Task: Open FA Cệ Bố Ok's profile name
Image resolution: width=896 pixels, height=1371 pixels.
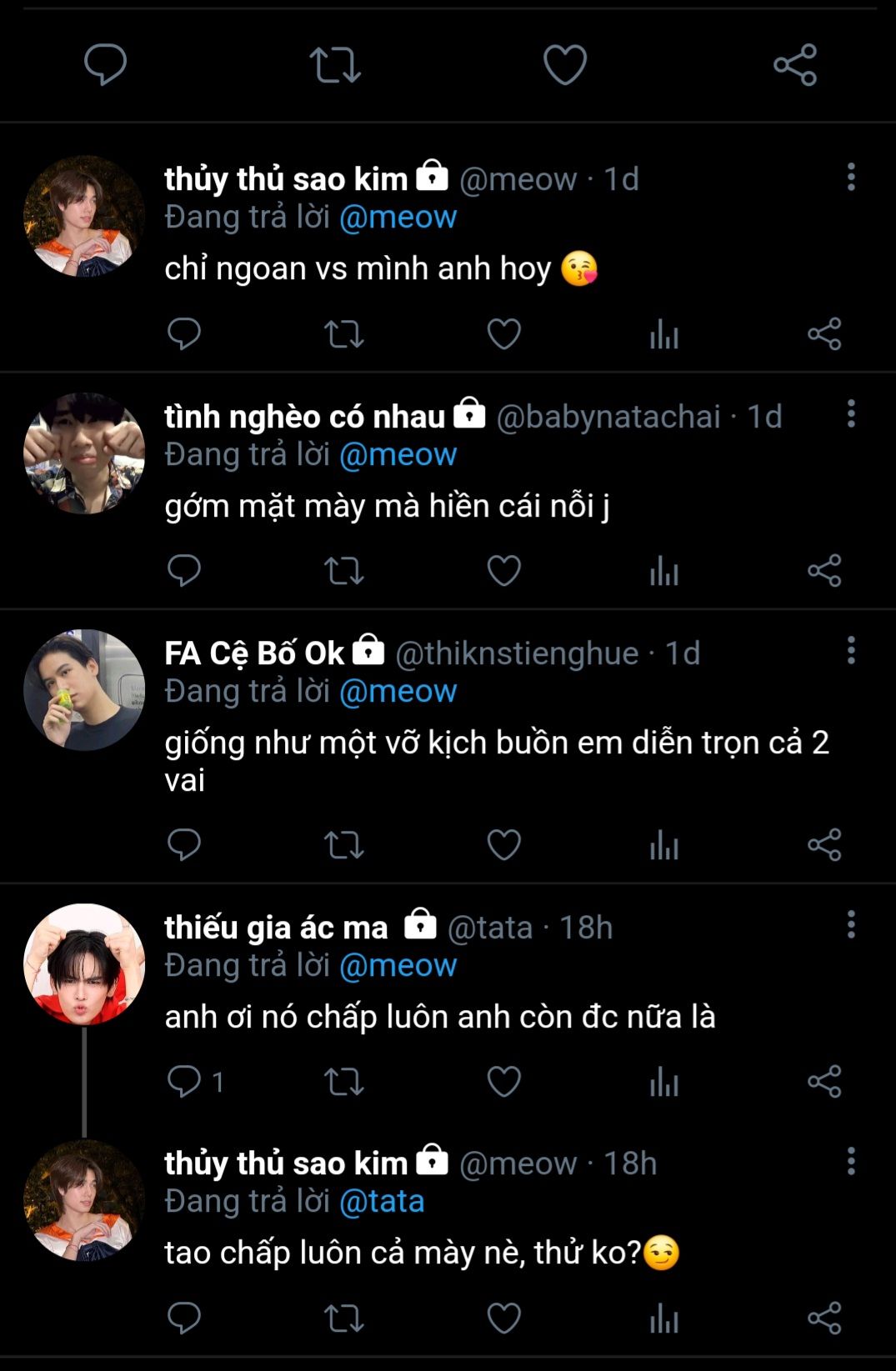Action: point(254,653)
